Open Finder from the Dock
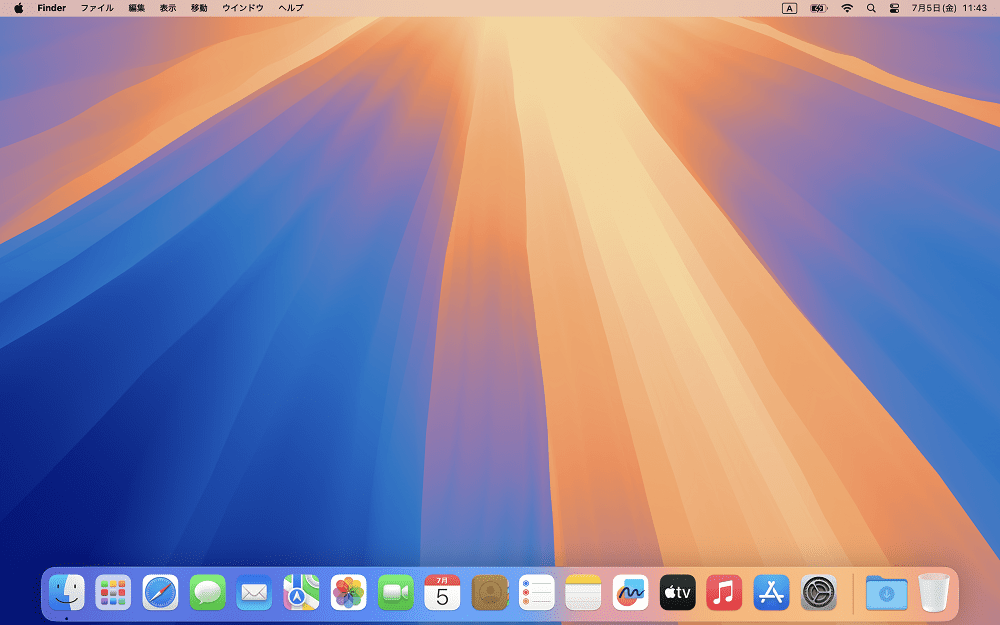 [x=66, y=592]
